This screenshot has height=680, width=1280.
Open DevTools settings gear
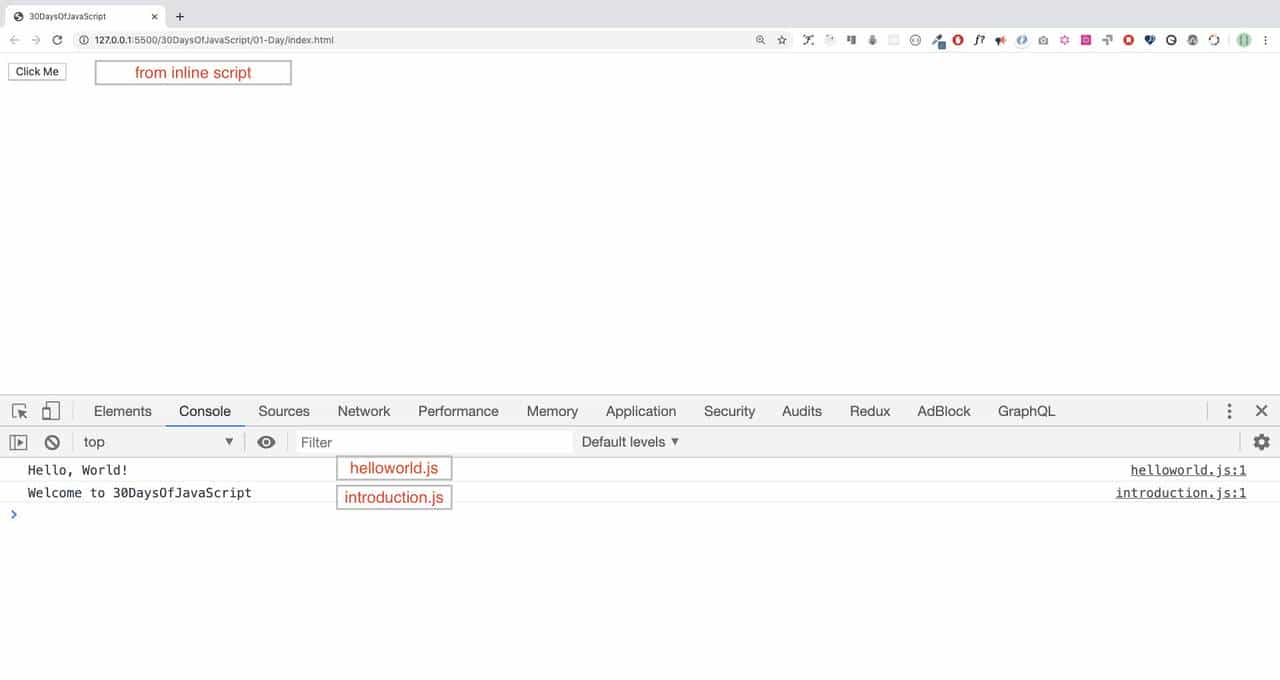[x=1261, y=442]
